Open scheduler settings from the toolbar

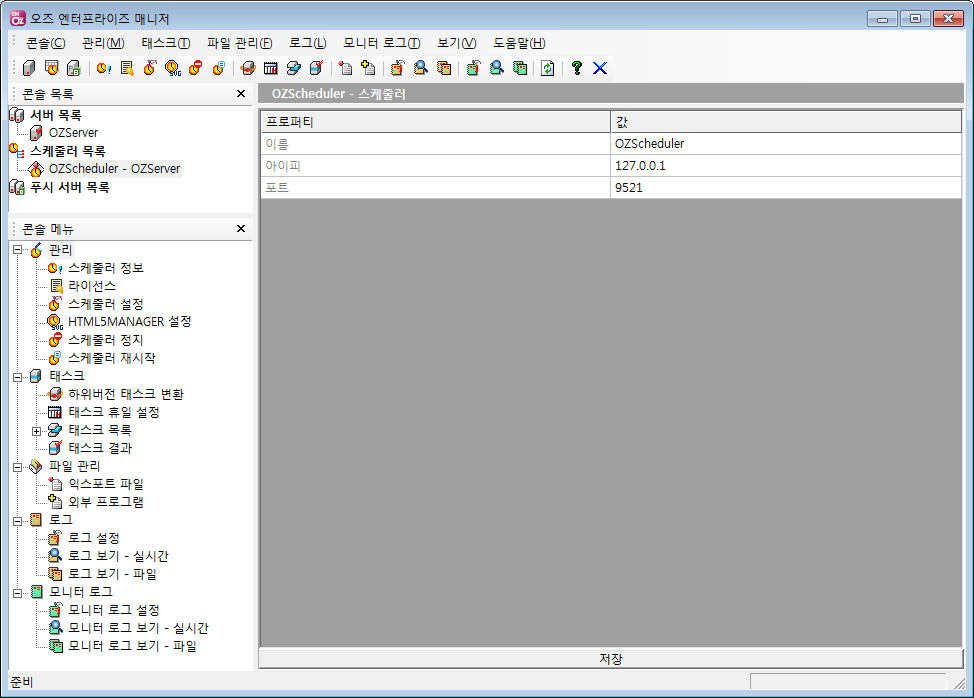(150, 68)
